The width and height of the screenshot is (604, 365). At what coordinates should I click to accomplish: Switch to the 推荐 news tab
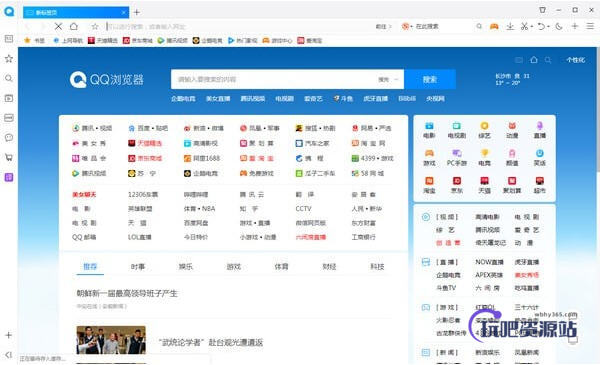click(90, 266)
